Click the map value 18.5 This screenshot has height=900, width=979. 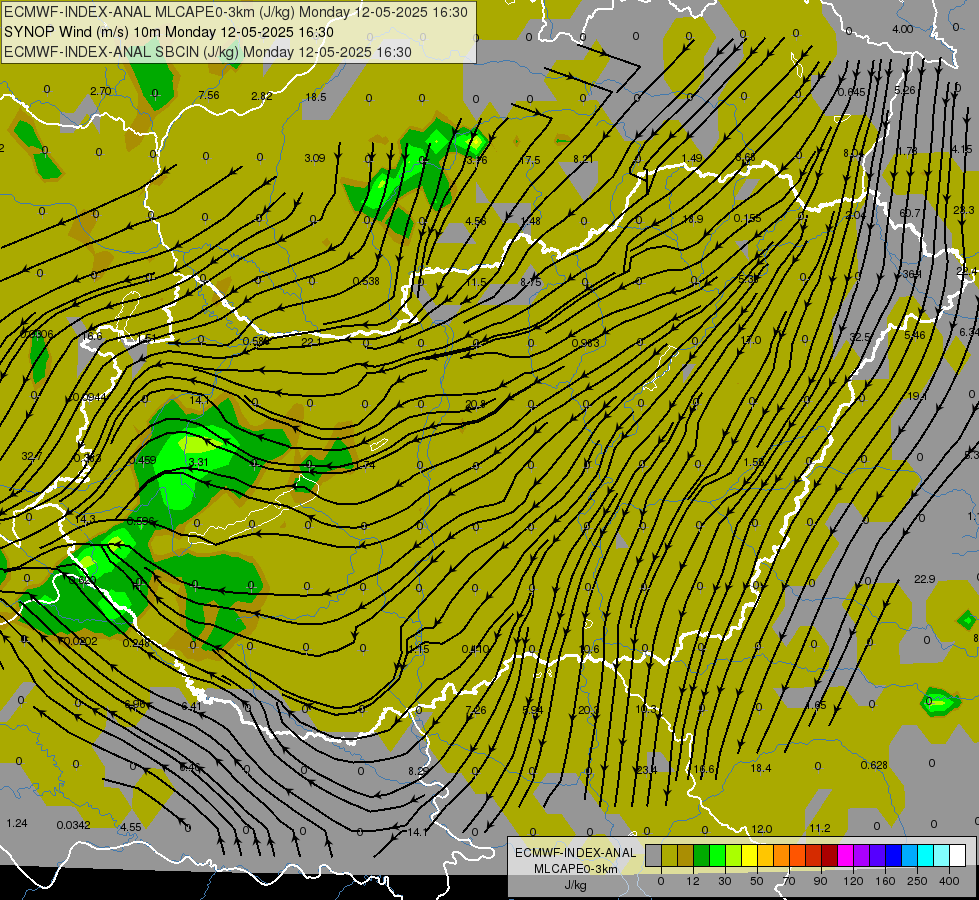[x=316, y=97]
